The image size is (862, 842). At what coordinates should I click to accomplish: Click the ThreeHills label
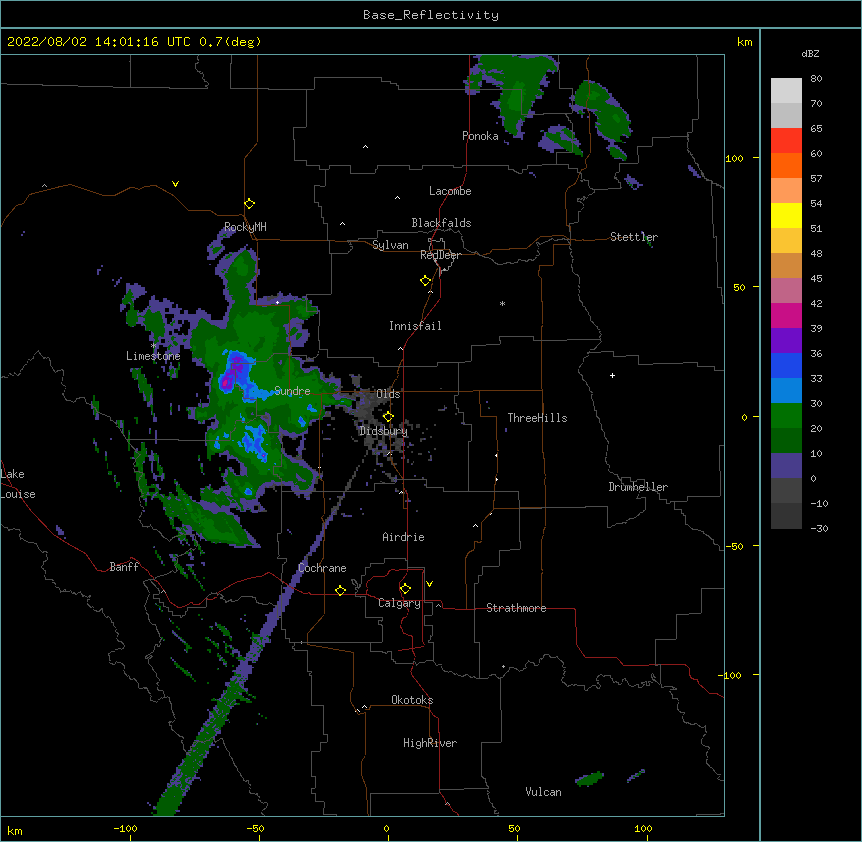[537, 418]
